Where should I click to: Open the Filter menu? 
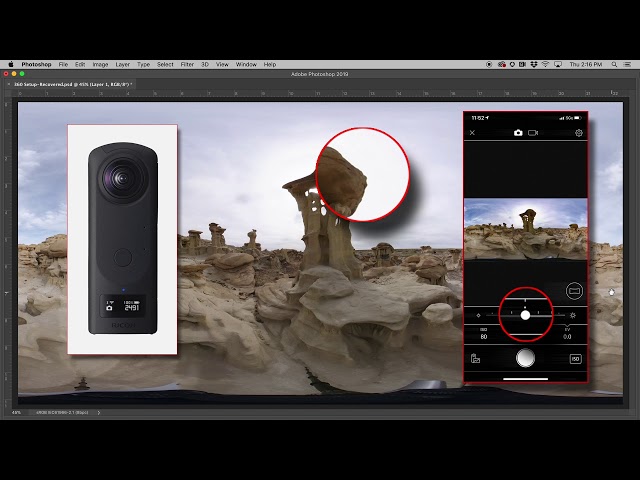(x=187, y=64)
